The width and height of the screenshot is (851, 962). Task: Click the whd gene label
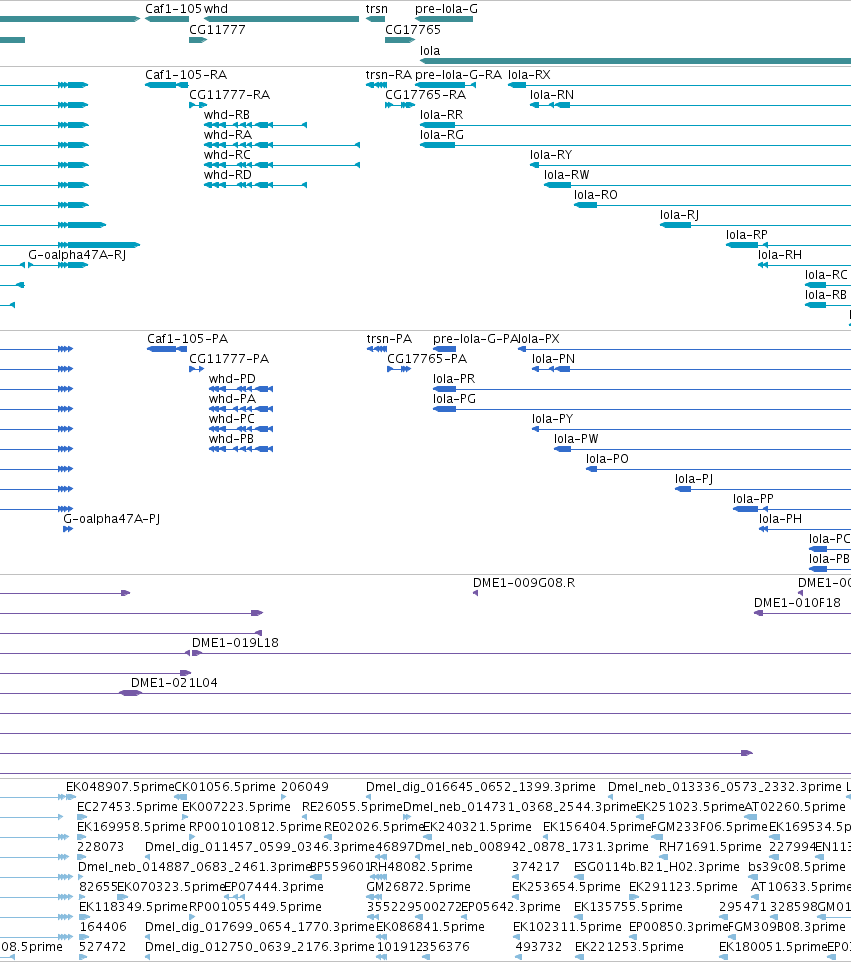click(x=216, y=9)
